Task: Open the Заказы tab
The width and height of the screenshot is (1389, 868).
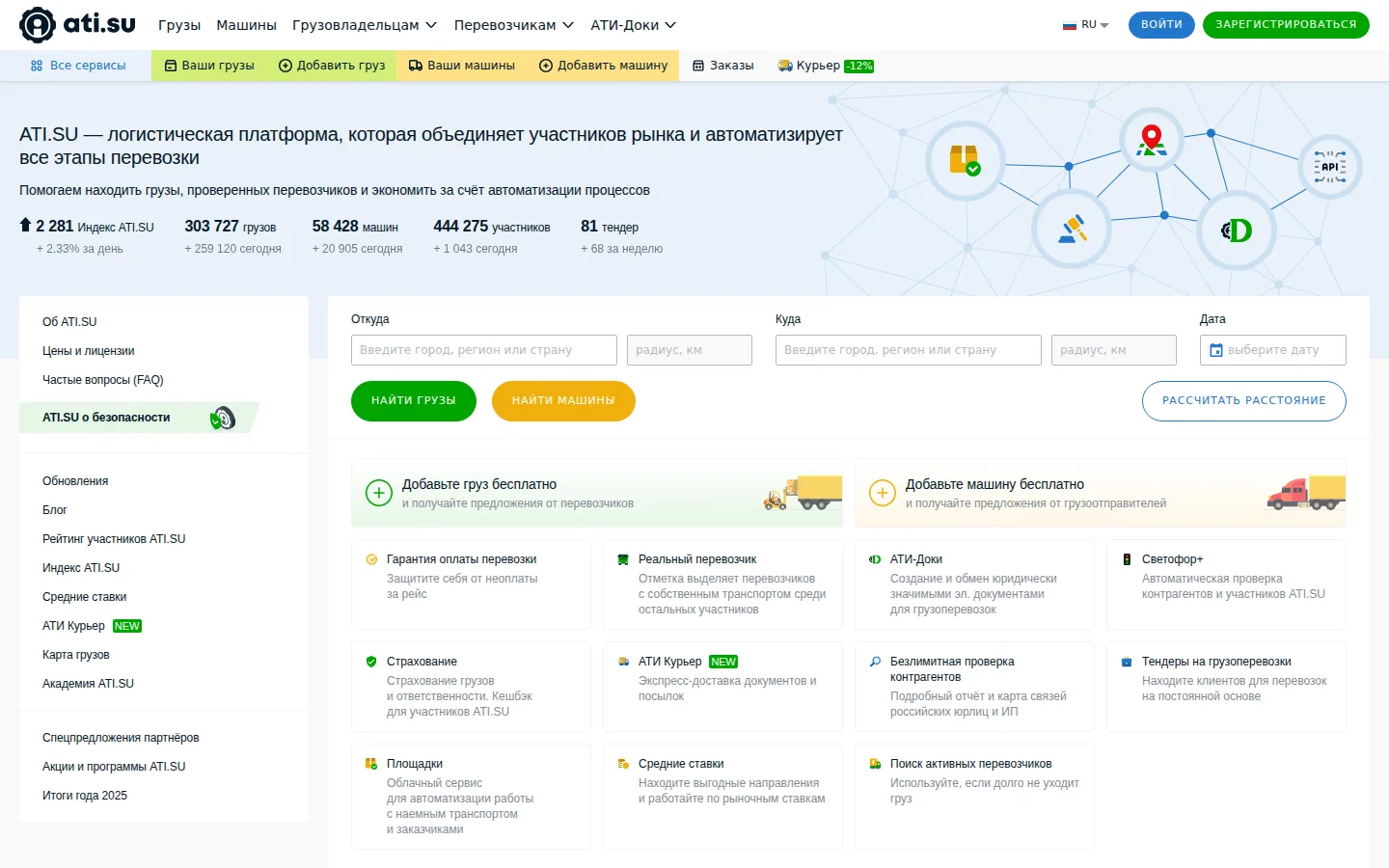Action: [723, 66]
